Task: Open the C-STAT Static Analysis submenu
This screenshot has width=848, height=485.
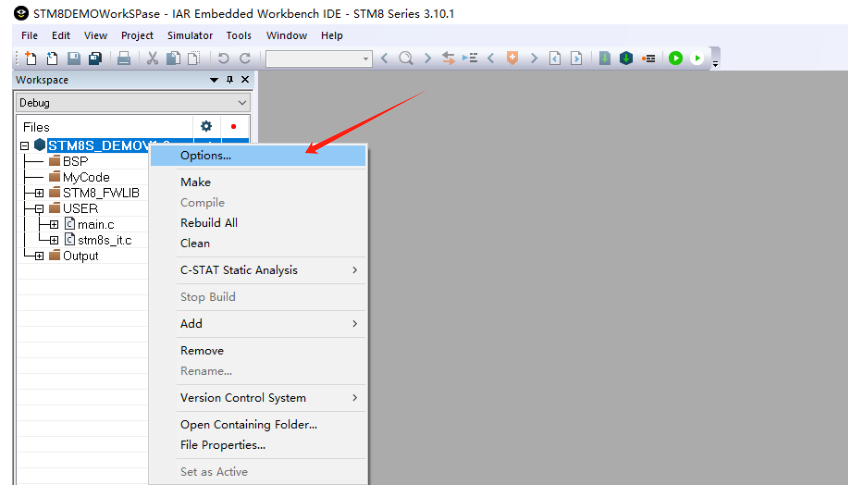Action: 259,270
